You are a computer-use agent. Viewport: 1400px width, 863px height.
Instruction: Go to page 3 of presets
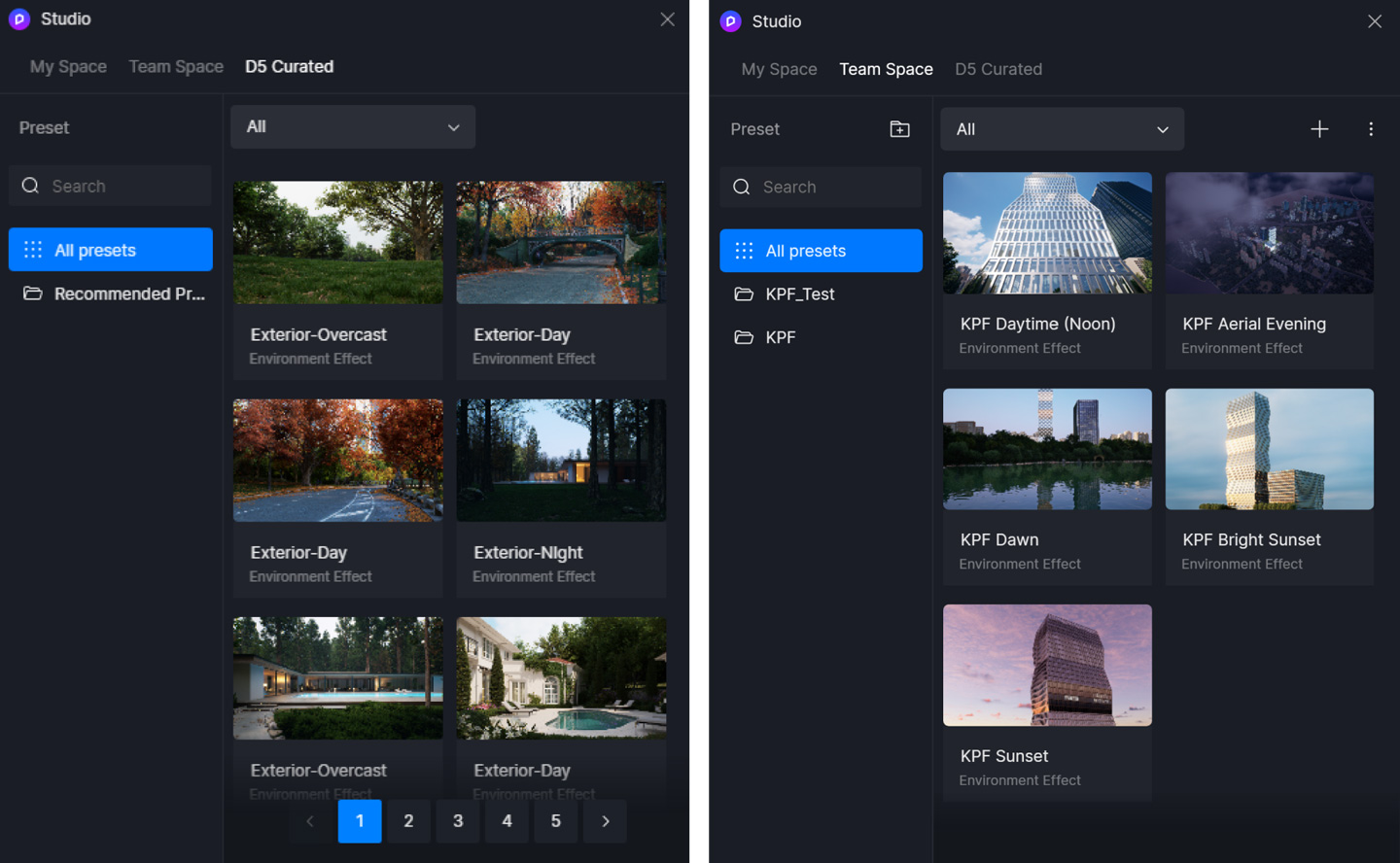(458, 821)
